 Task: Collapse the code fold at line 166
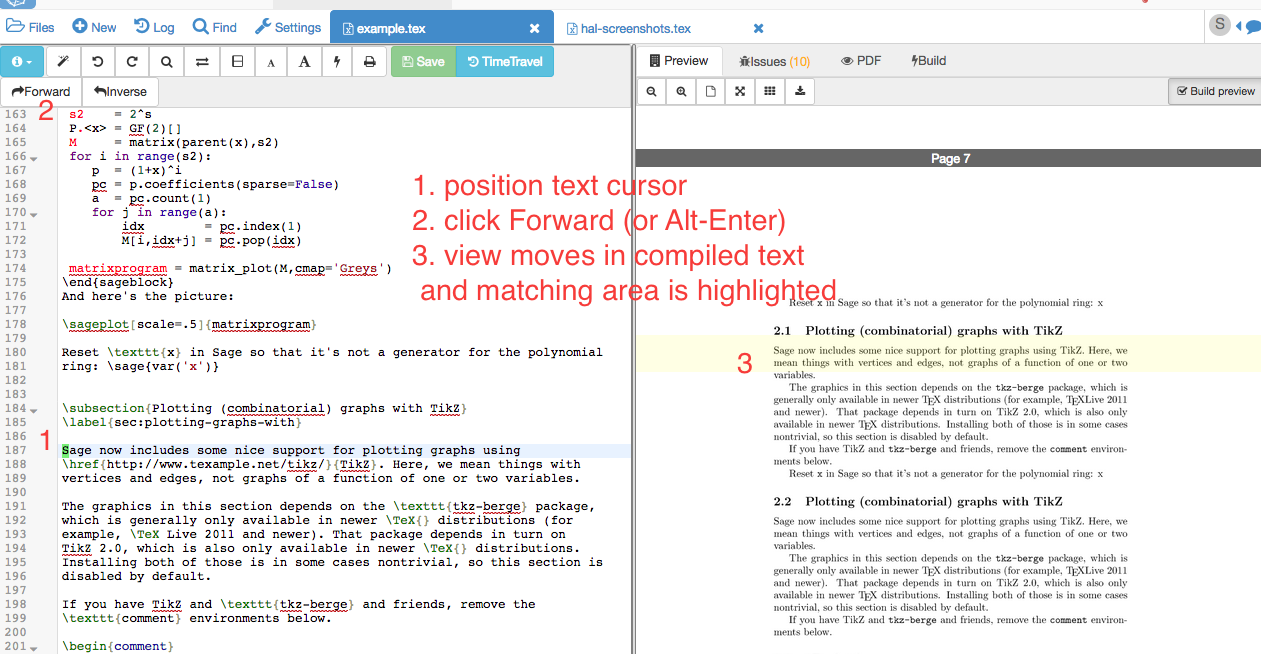coord(34,158)
